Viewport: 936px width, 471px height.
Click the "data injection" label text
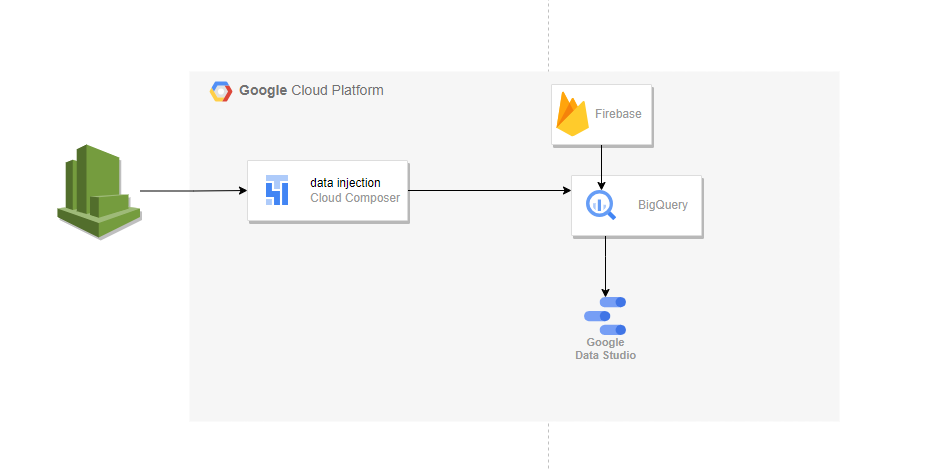345,183
